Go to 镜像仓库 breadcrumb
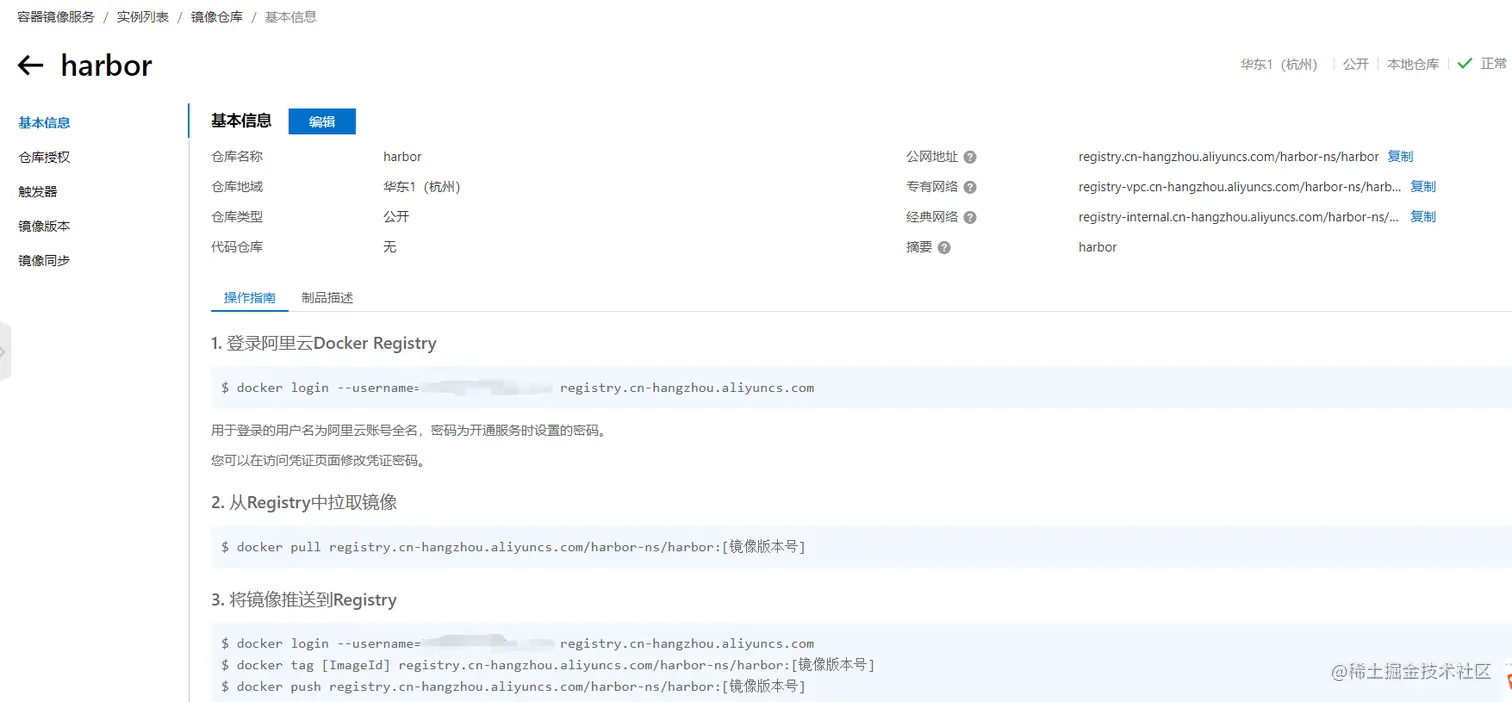The width and height of the screenshot is (1512, 702). point(217,17)
